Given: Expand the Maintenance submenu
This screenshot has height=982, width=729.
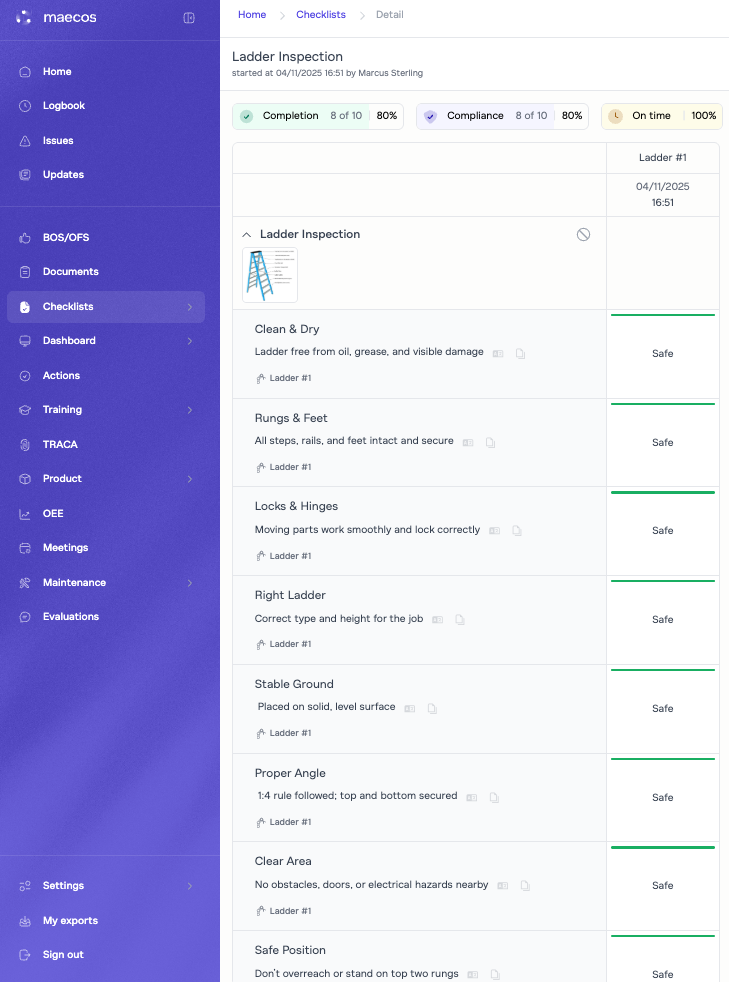Looking at the screenshot, I should pos(189,583).
